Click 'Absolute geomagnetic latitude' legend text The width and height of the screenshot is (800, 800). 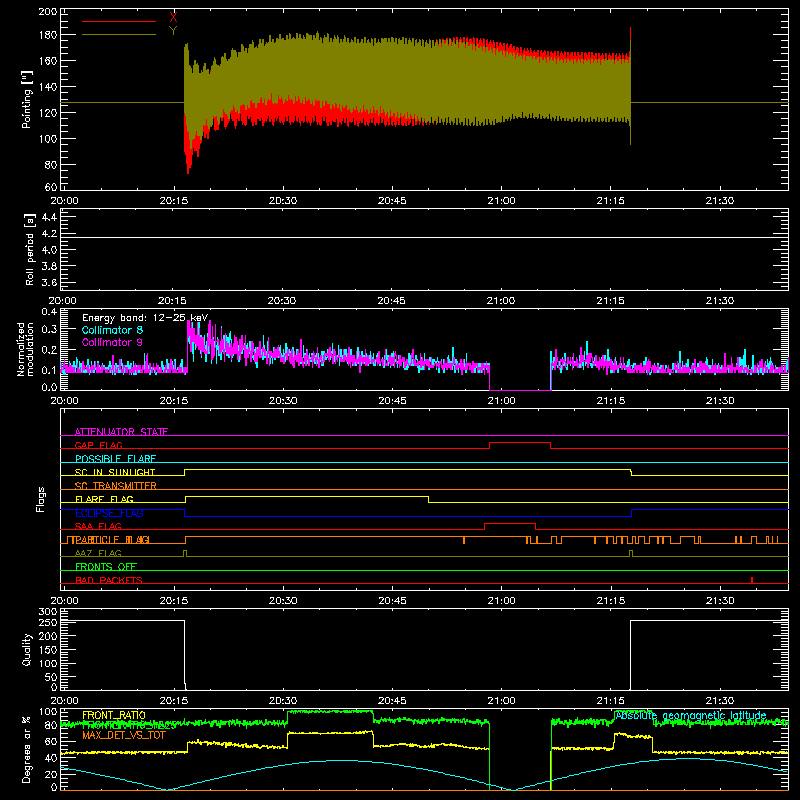tap(691, 716)
